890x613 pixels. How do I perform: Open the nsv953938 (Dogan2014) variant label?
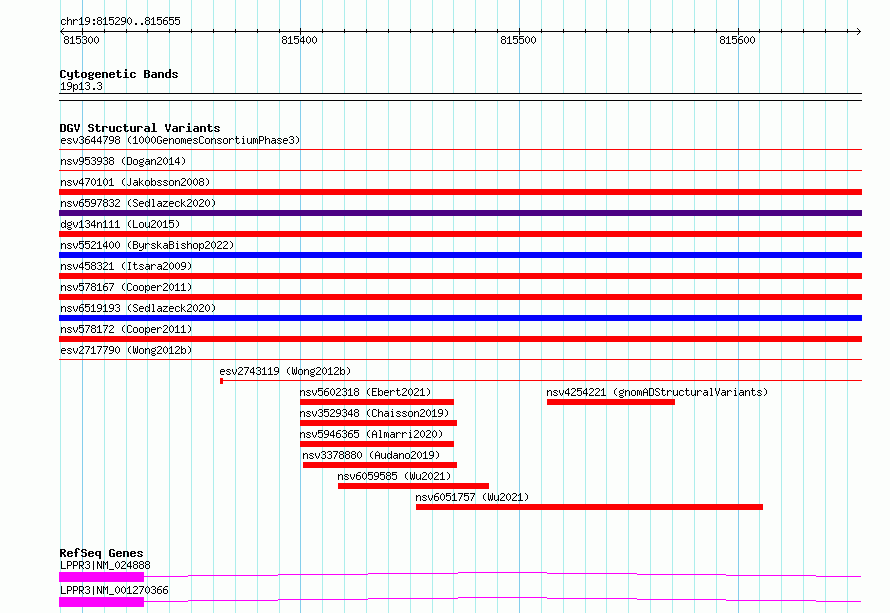click(123, 161)
